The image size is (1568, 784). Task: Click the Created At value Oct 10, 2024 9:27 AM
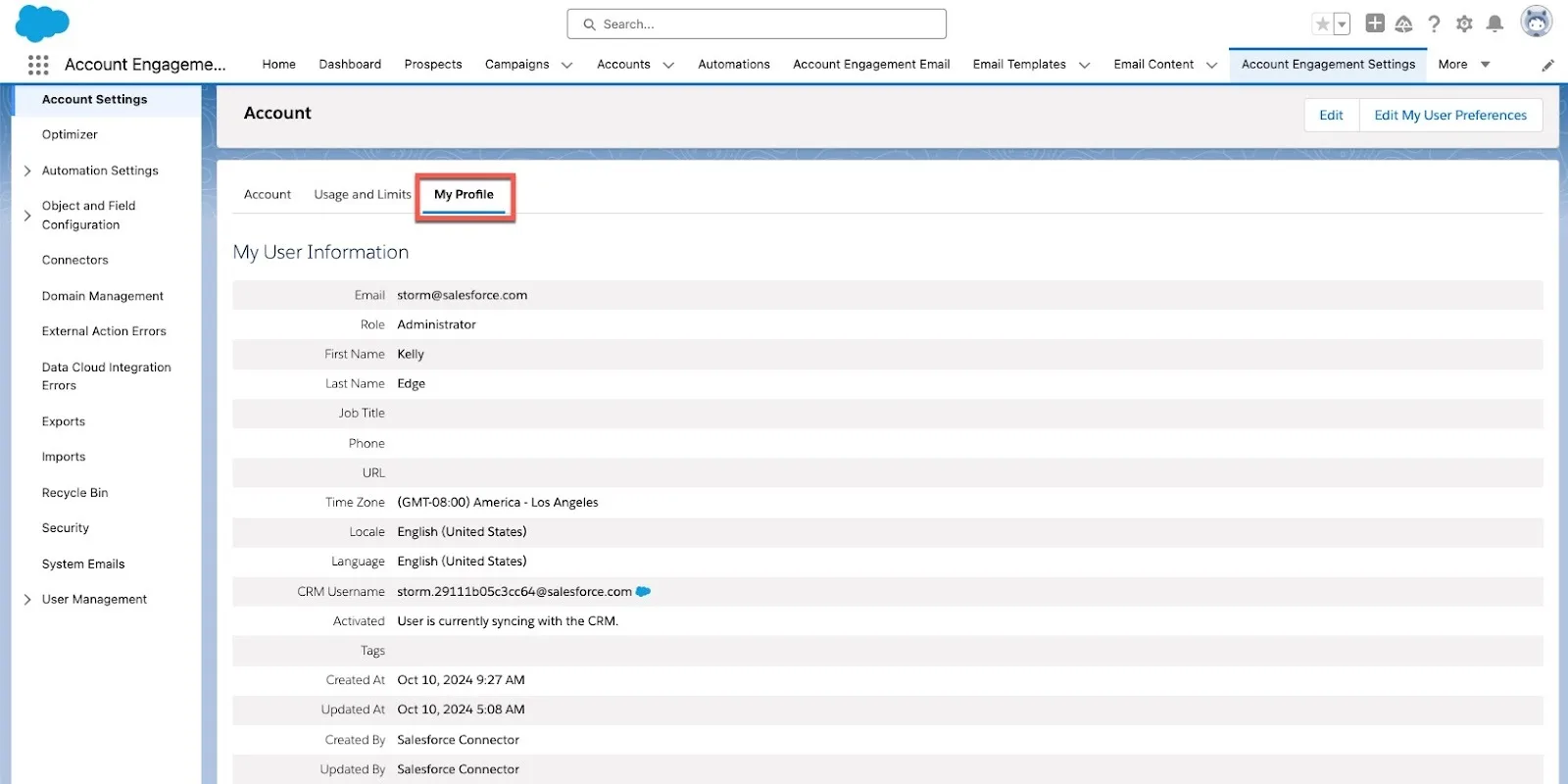pos(462,680)
